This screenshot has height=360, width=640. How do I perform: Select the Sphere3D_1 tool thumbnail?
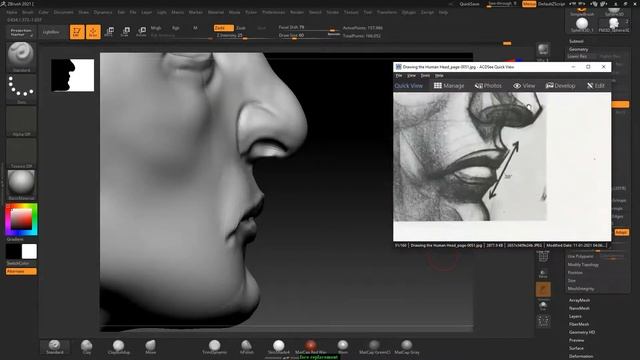click(x=582, y=25)
